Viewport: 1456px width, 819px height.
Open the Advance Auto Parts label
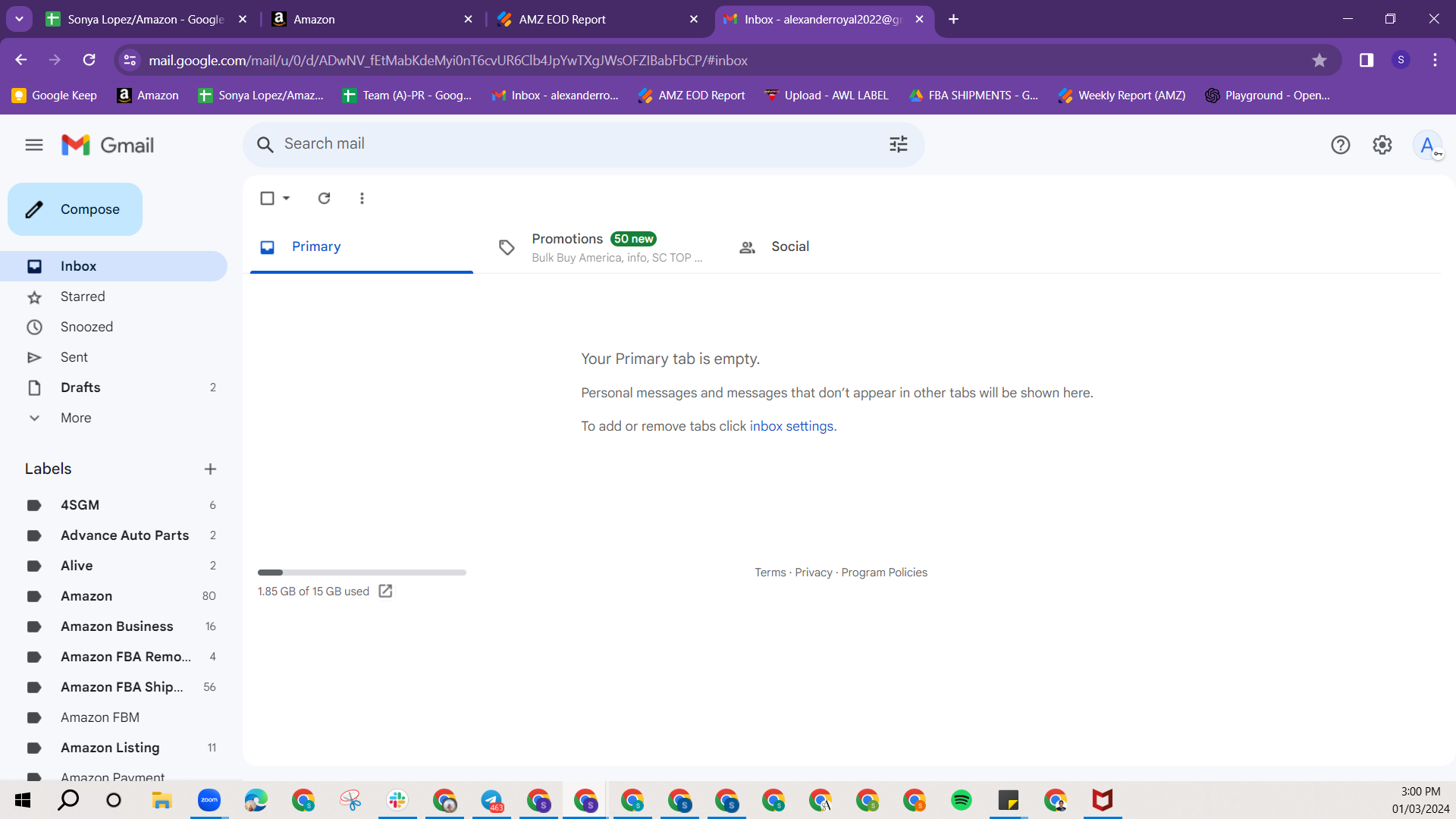[114, 535]
